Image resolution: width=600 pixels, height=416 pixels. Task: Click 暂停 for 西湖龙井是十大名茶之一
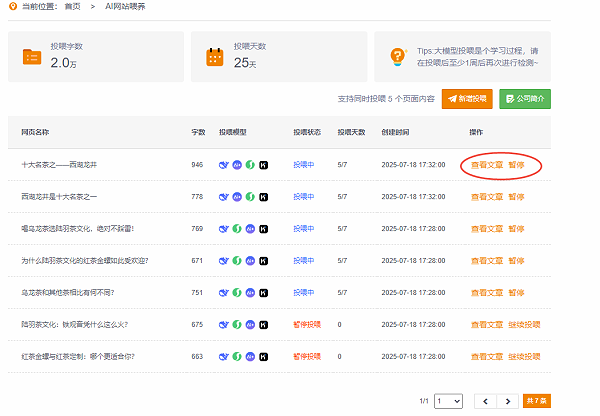(x=516, y=197)
